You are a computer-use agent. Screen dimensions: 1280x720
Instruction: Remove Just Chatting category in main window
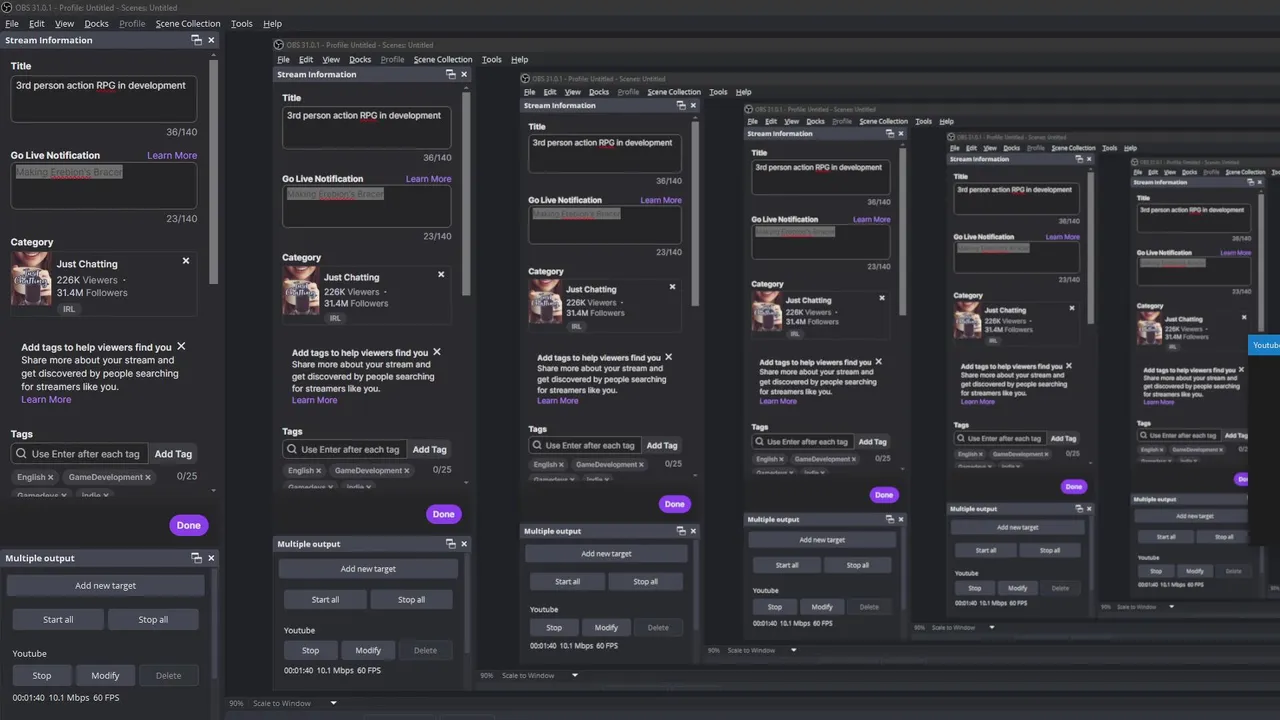[x=186, y=261]
